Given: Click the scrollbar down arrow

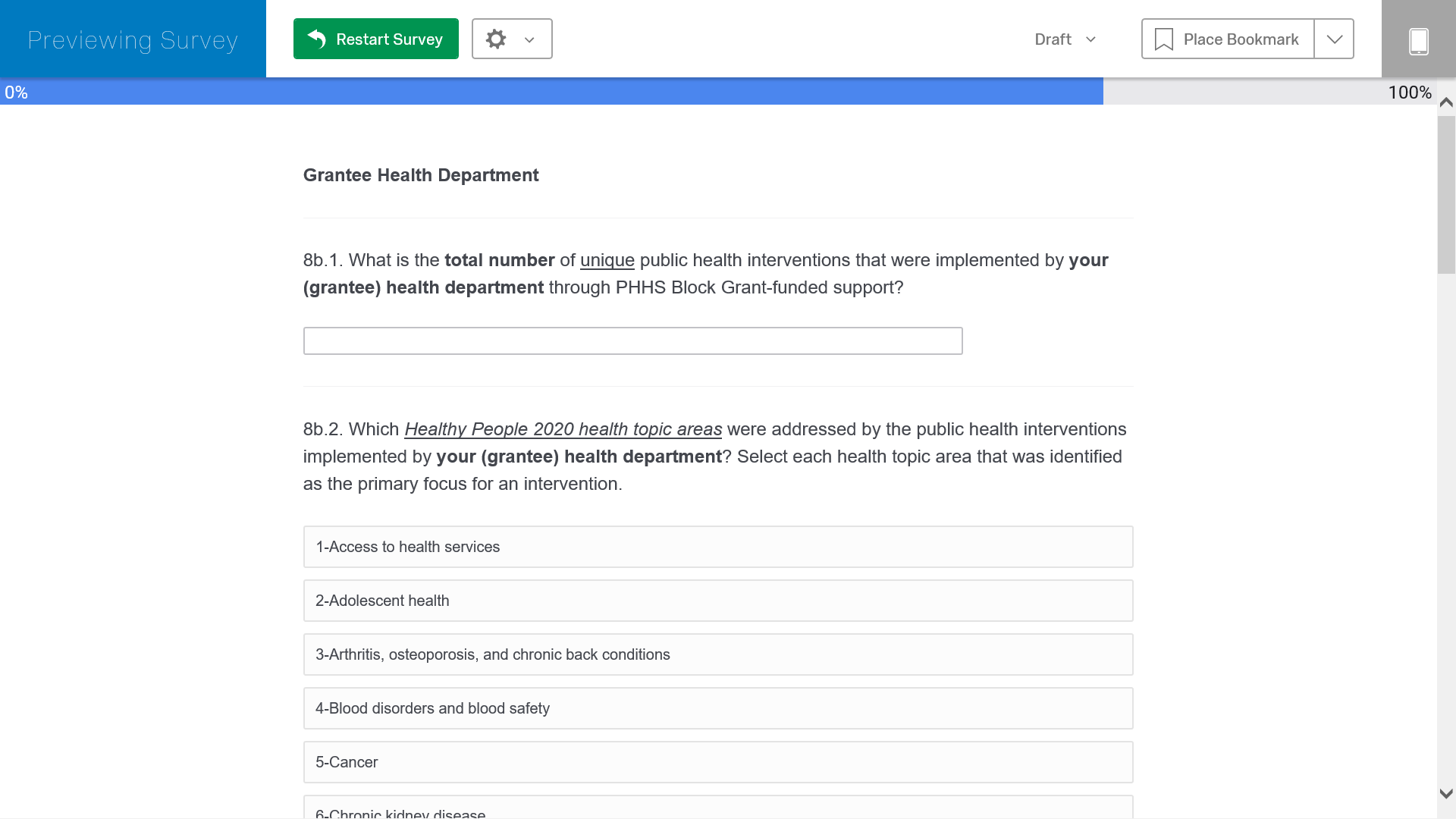Looking at the screenshot, I should click(1446, 794).
